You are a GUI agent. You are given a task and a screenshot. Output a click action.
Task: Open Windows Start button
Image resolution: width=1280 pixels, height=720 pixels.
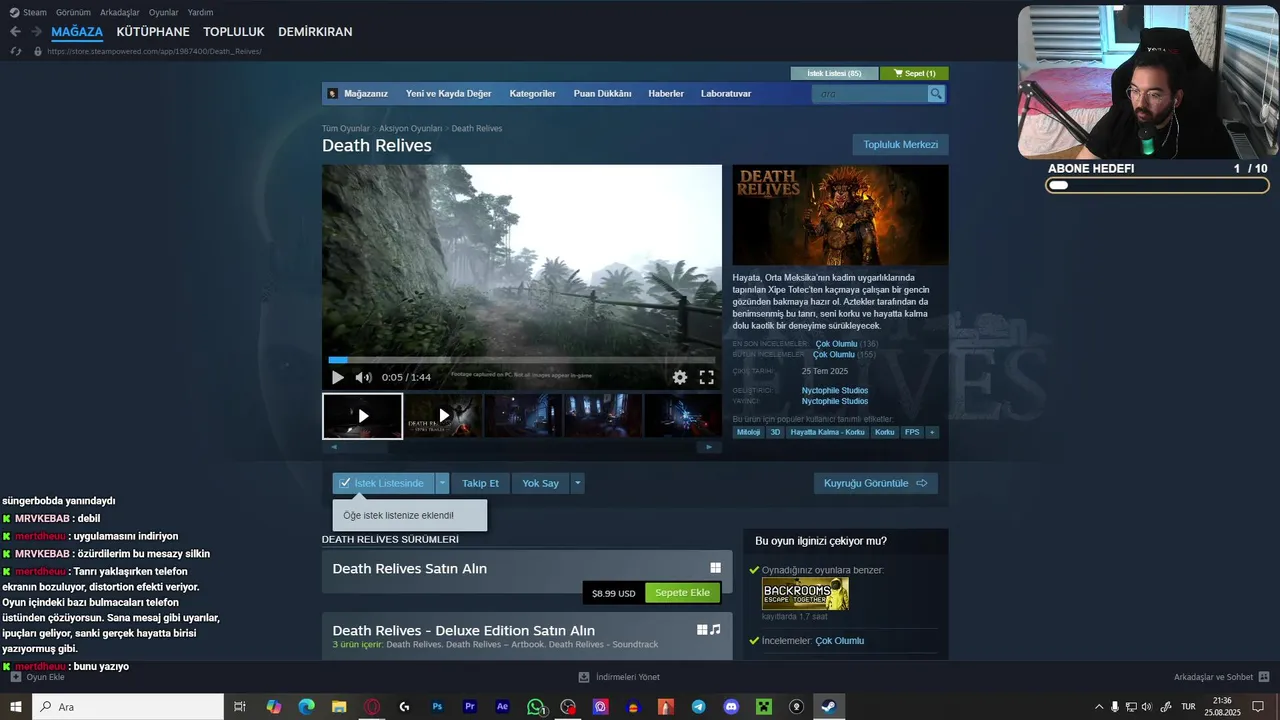(x=16, y=707)
